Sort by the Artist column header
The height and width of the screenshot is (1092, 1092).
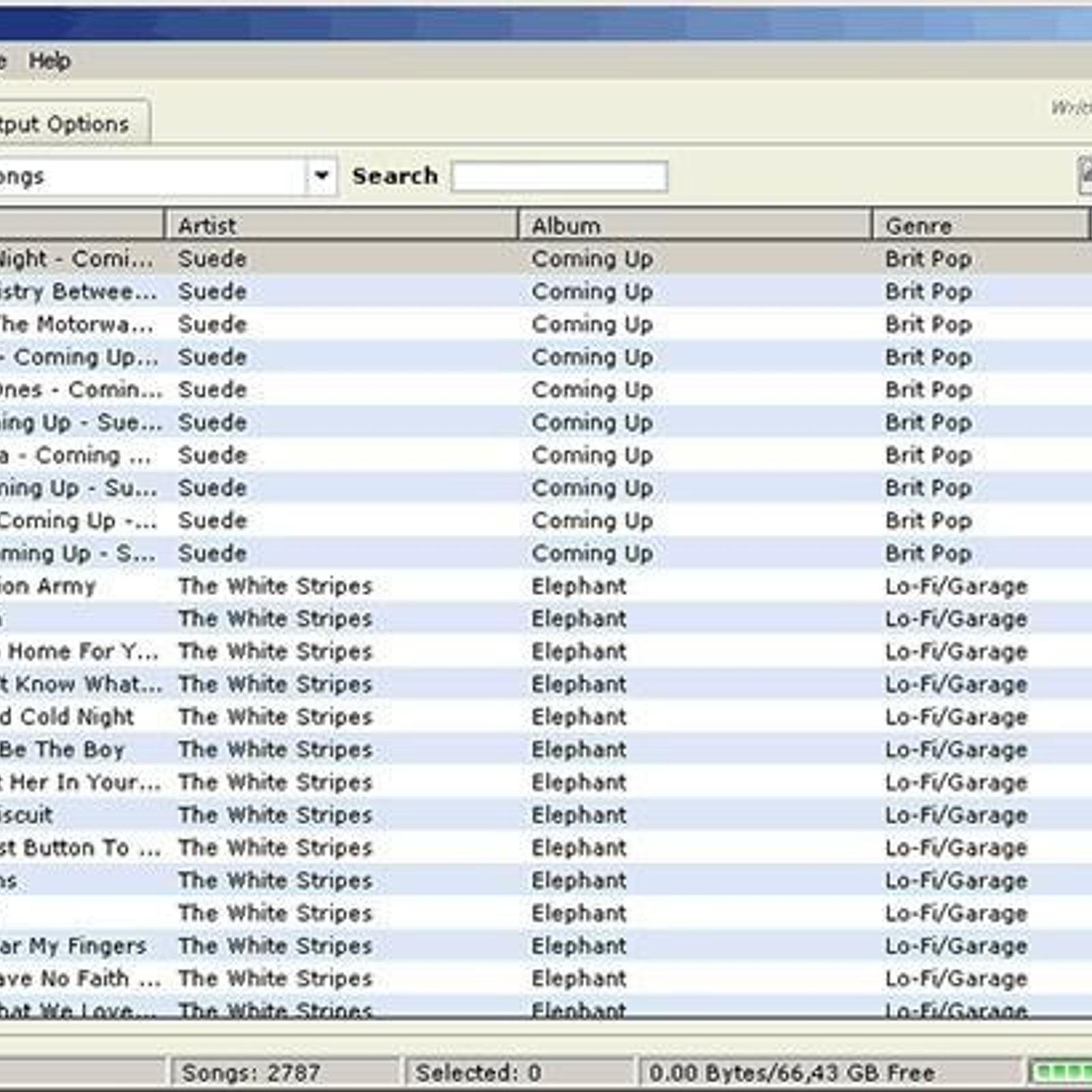[341, 225]
